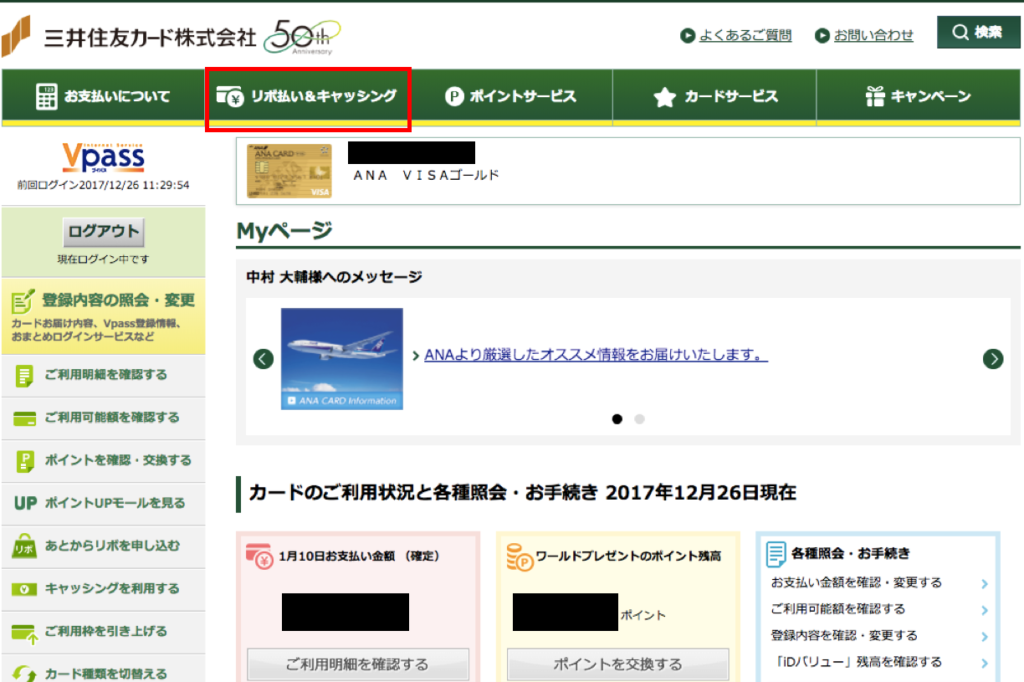Click the chevron beside iDバリュー残高を確認する

point(984,663)
